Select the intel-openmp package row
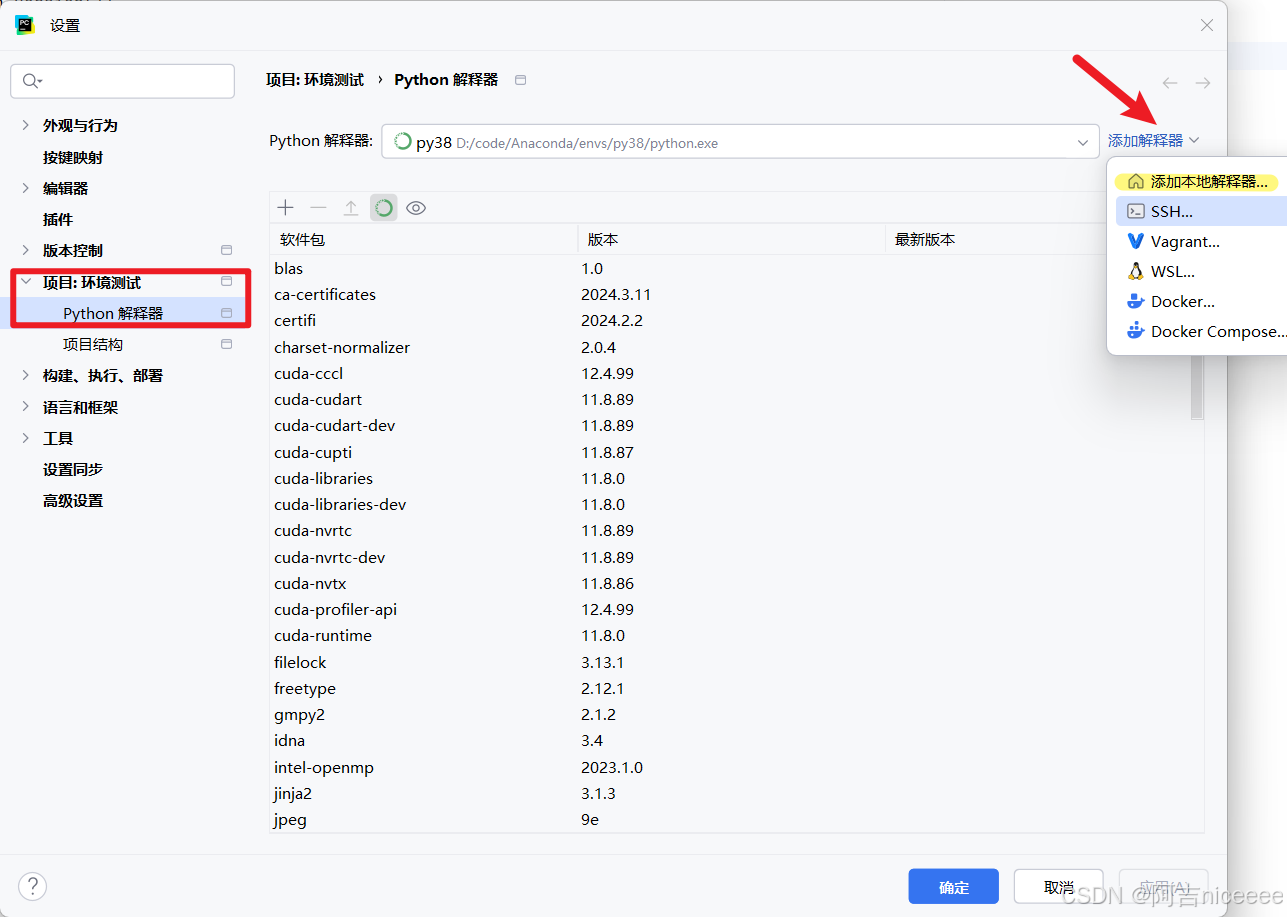Screen dimensions: 1287x917 [729, 767]
